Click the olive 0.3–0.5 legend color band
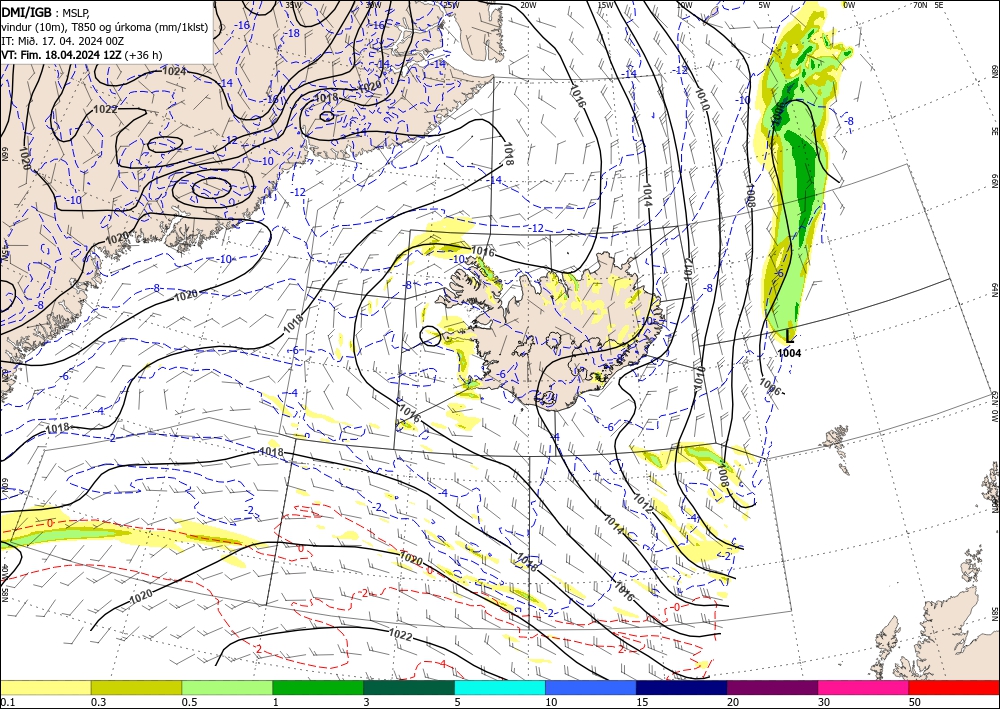The image size is (1000, 709). [x=136, y=687]
